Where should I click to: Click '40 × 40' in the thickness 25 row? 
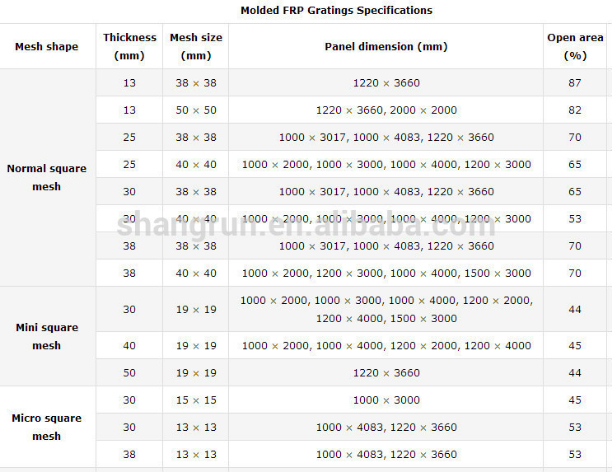(196, 164)
